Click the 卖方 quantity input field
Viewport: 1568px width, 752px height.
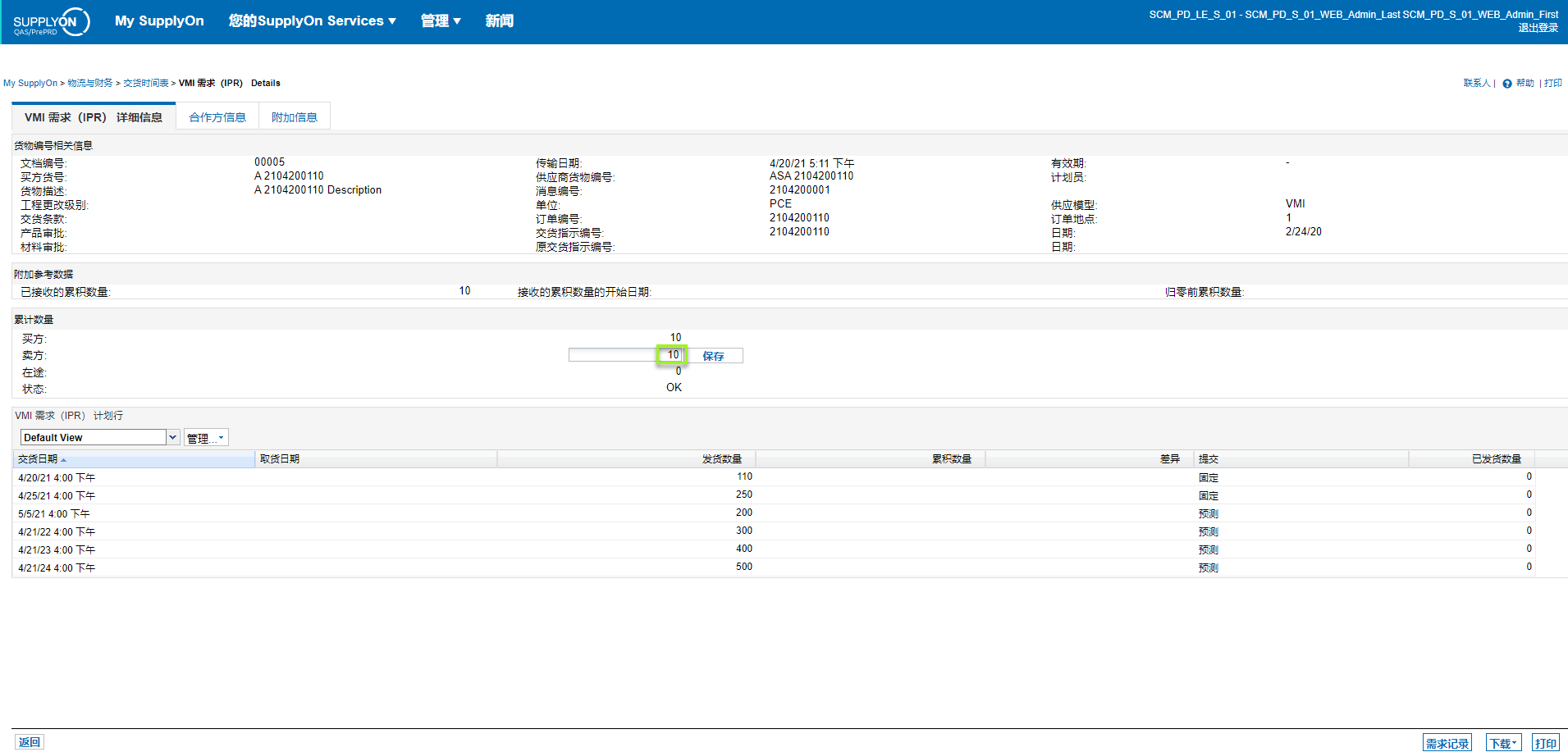coord(626,355)
